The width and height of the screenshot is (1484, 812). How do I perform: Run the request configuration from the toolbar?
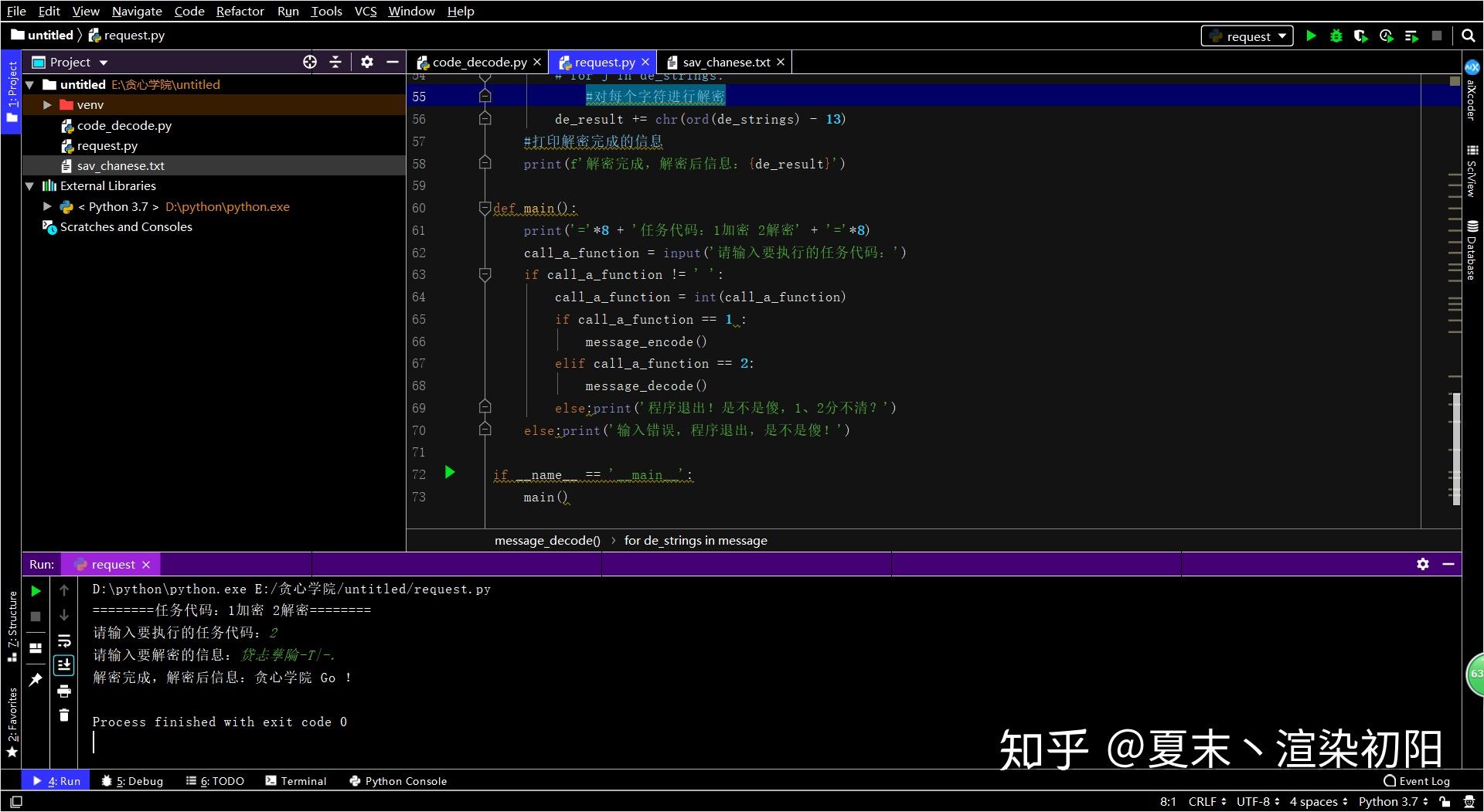coord(1311,36)
